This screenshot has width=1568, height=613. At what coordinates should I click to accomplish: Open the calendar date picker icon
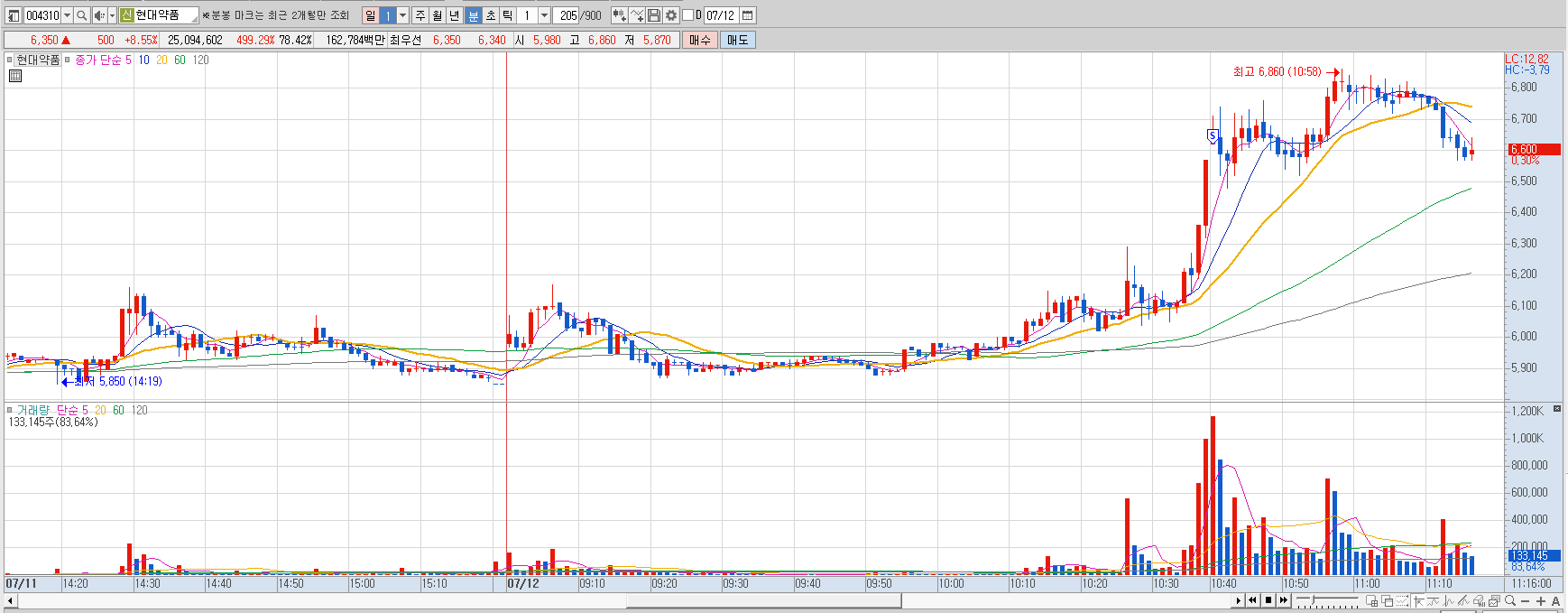pos(747,15)
